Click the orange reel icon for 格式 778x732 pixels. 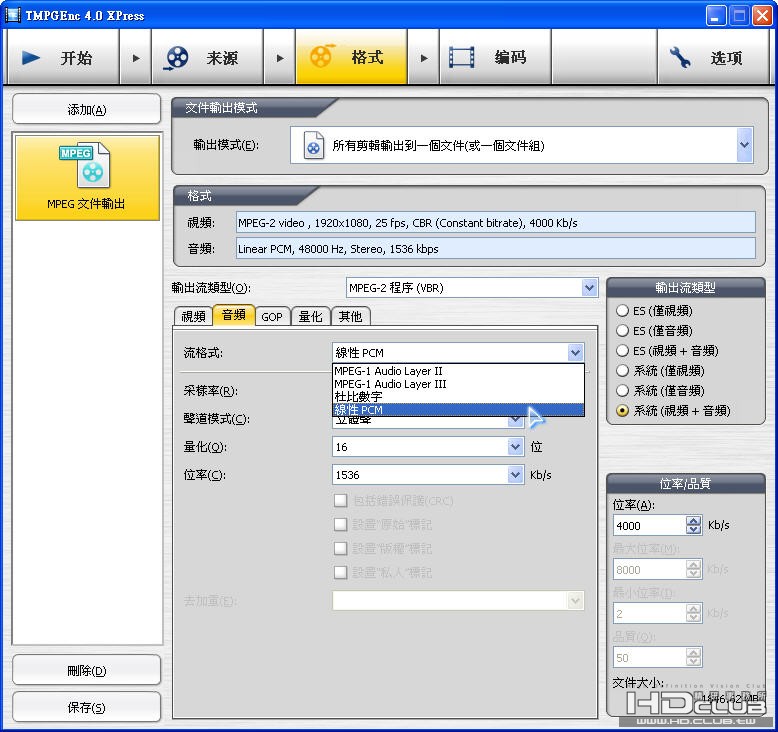tap(322, 56)
